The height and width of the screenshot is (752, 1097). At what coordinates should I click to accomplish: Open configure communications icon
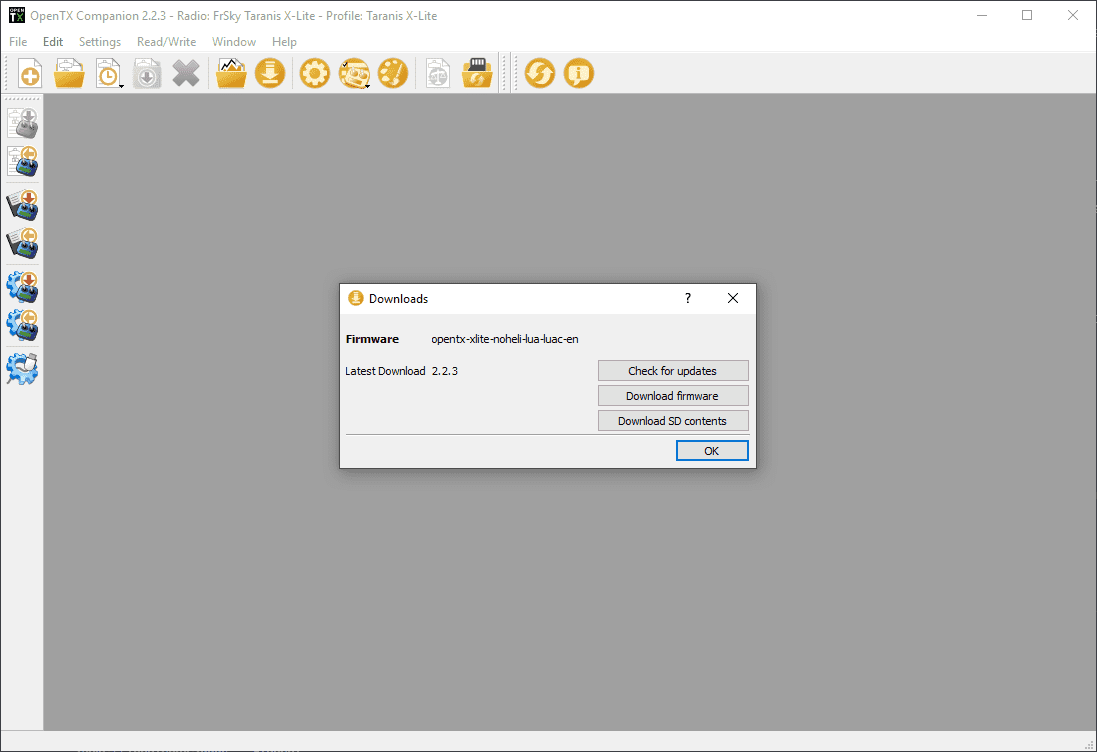[22, 369]
